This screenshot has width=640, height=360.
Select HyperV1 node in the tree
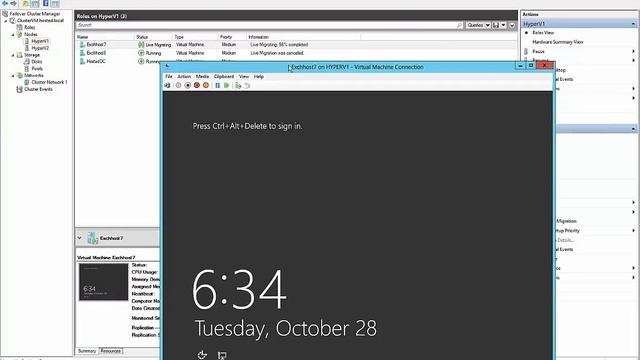pyautogui.click(x=40, y=41)
